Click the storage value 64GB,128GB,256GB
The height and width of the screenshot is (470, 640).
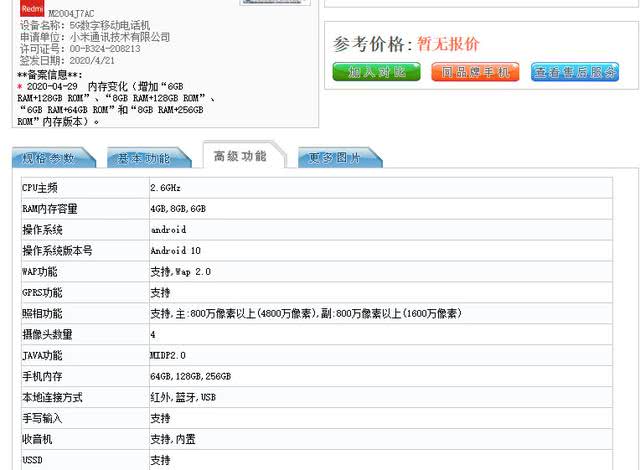[x=191, y=376]
